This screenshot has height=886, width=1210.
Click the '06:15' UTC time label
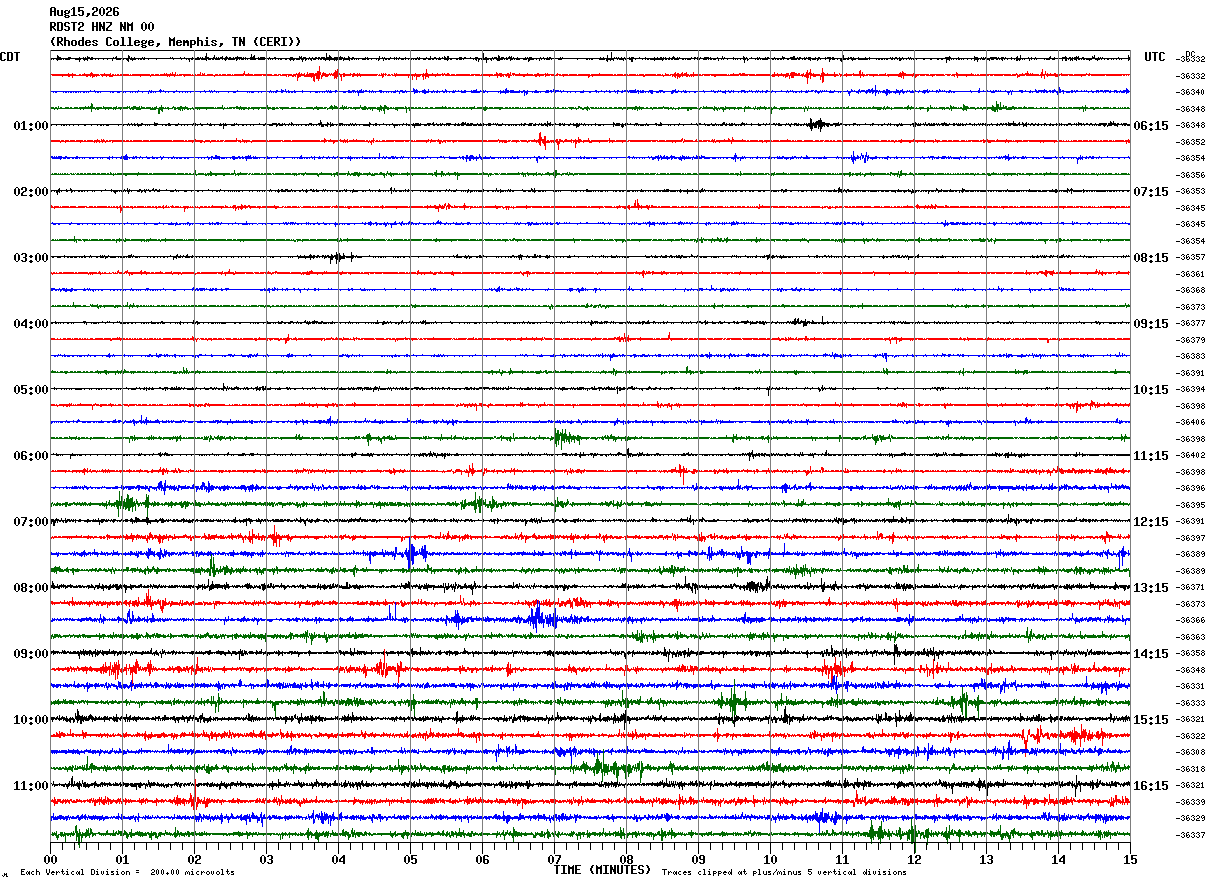(1151, 126)
